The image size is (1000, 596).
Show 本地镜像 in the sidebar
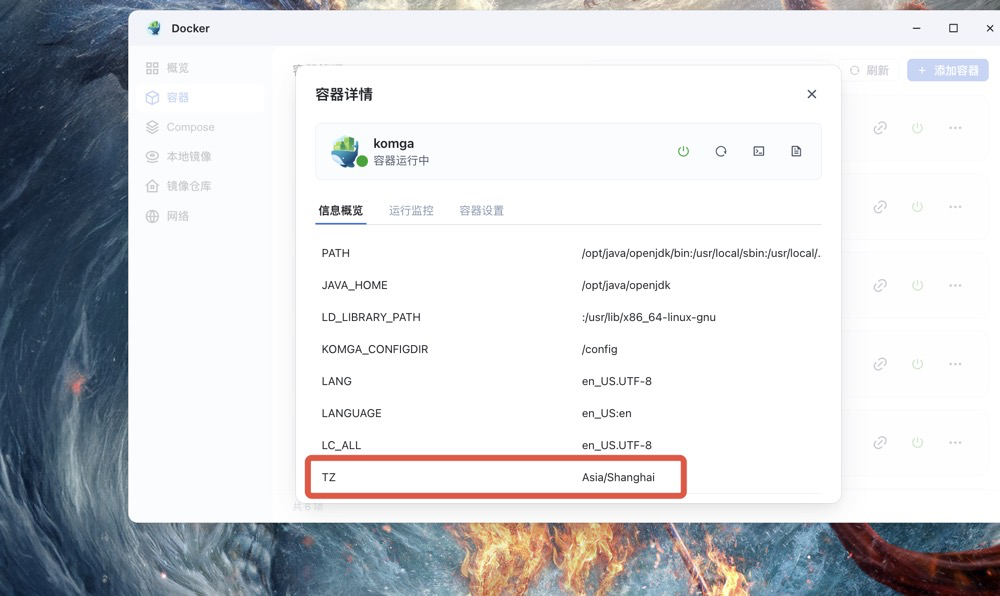200,156
